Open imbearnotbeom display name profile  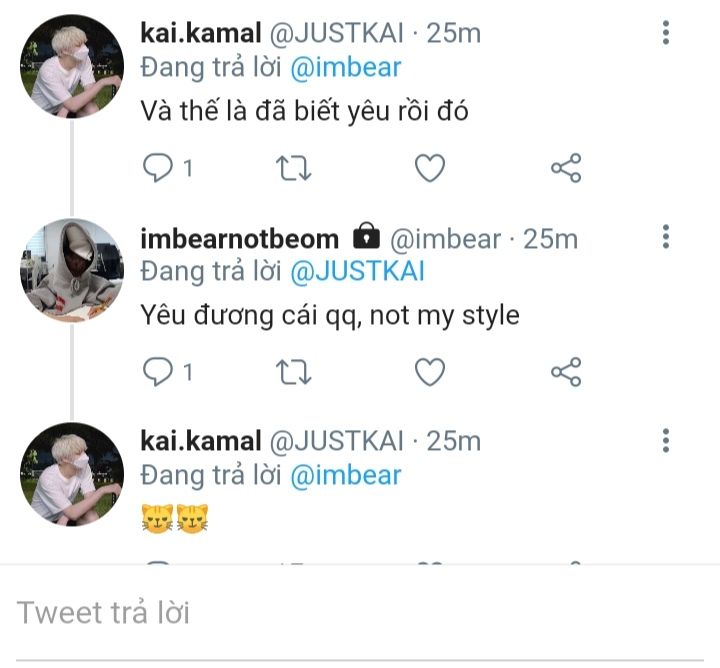[240, 238]
